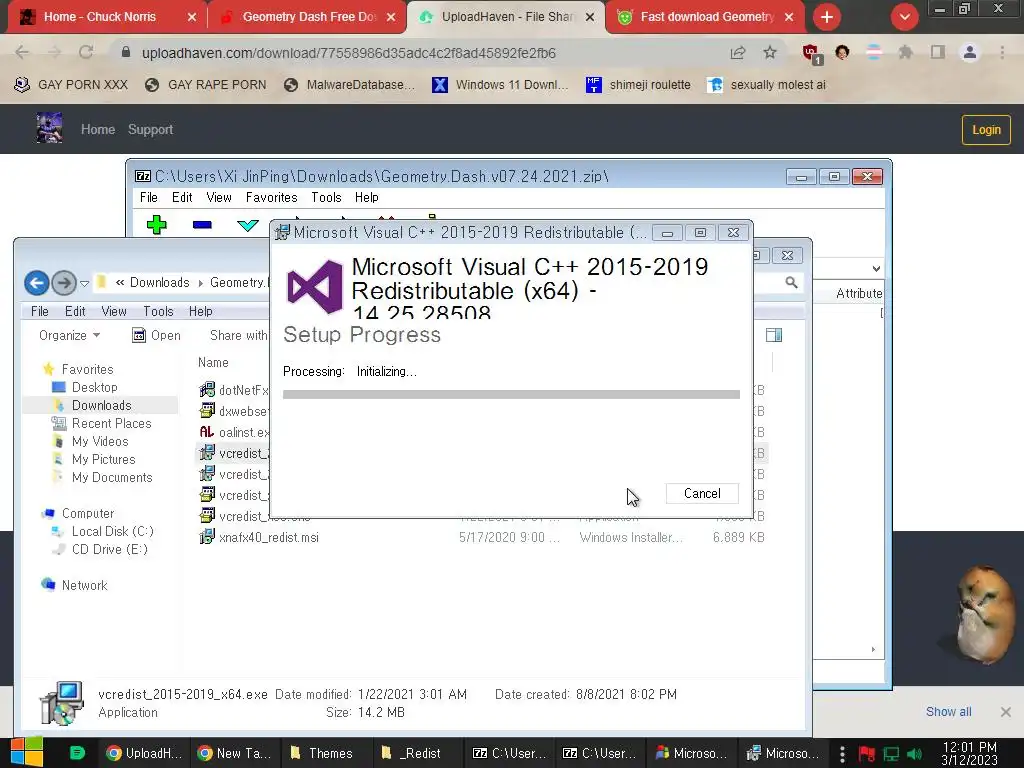1024x768 pixels.
Task: Select My Pictures in navigation pane
Action: click(103, 459)
